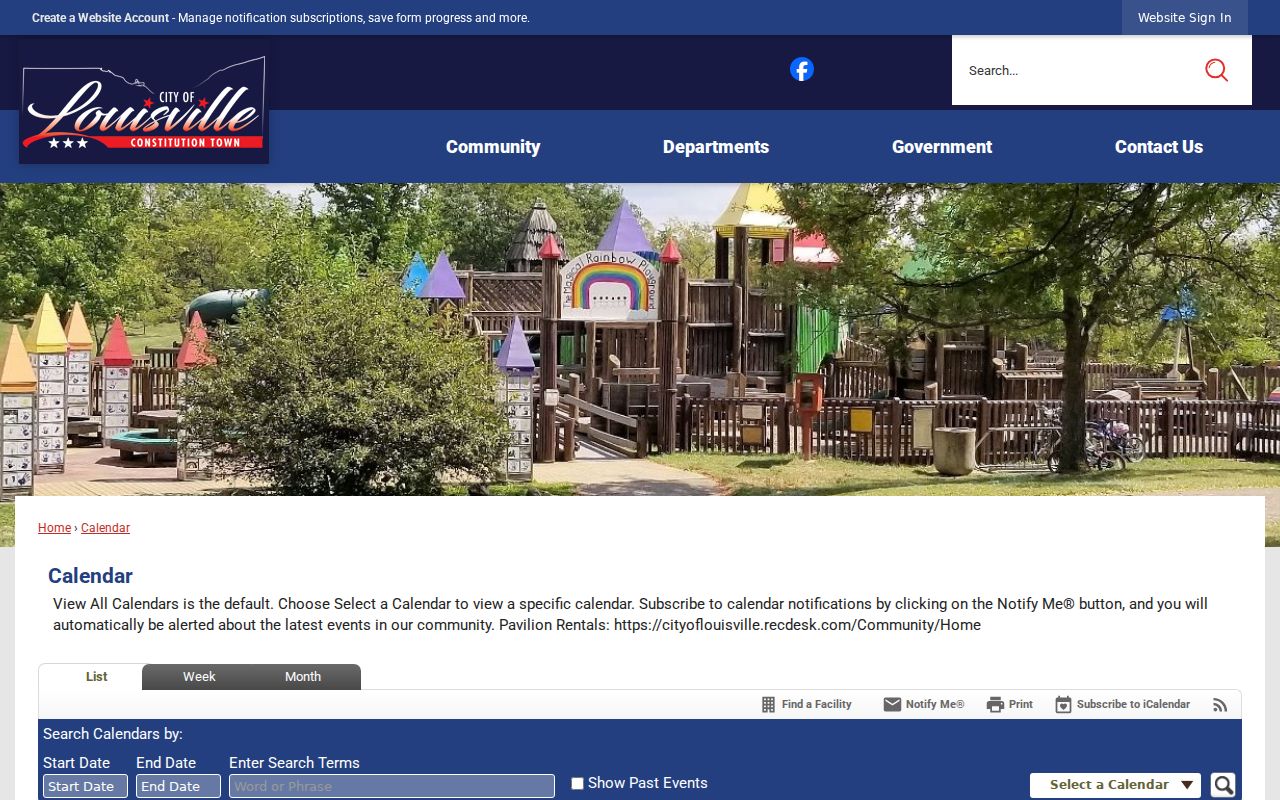Expand the Select a Calendar dropdown
The width and height of the screenshot is (1280, 800).
[x=1115, y=785]
